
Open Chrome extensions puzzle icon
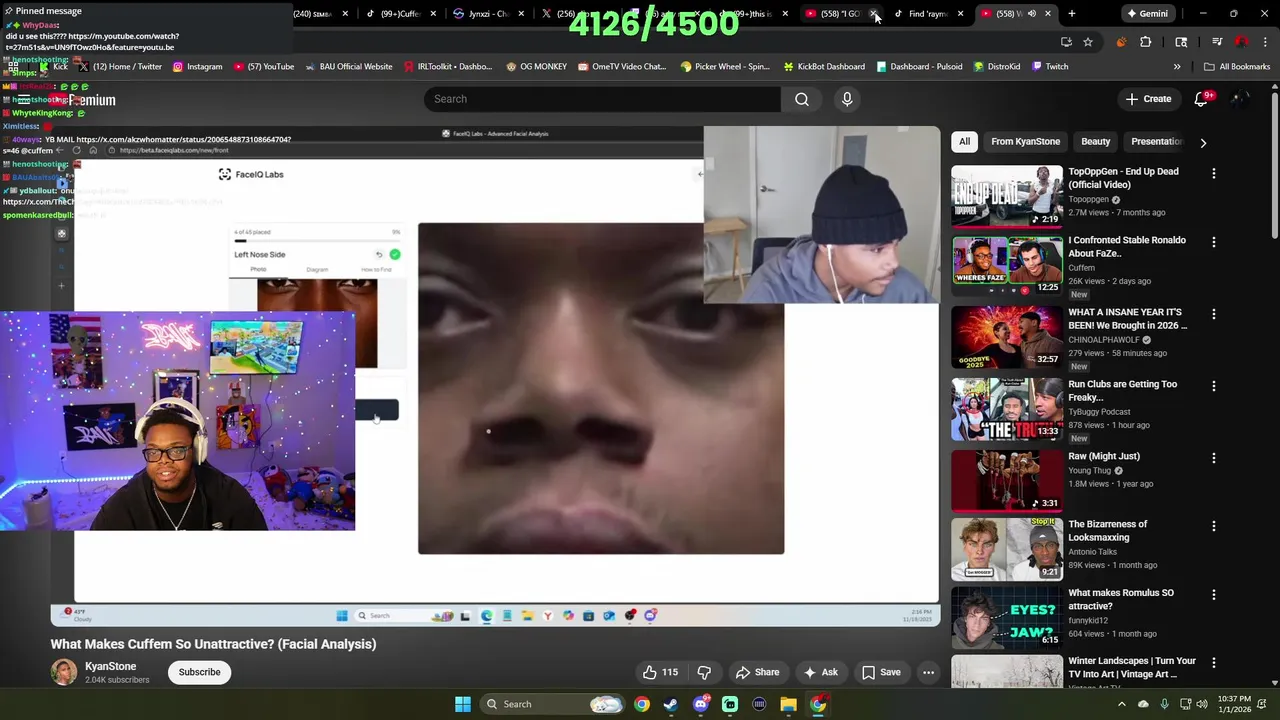[1146, 42]
